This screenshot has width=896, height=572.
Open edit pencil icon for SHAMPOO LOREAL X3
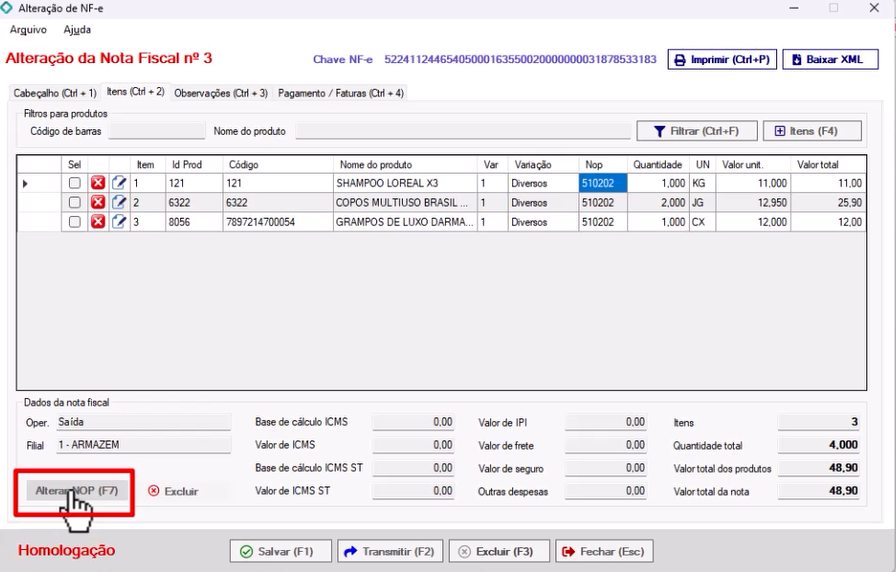[x=119, y=183]
